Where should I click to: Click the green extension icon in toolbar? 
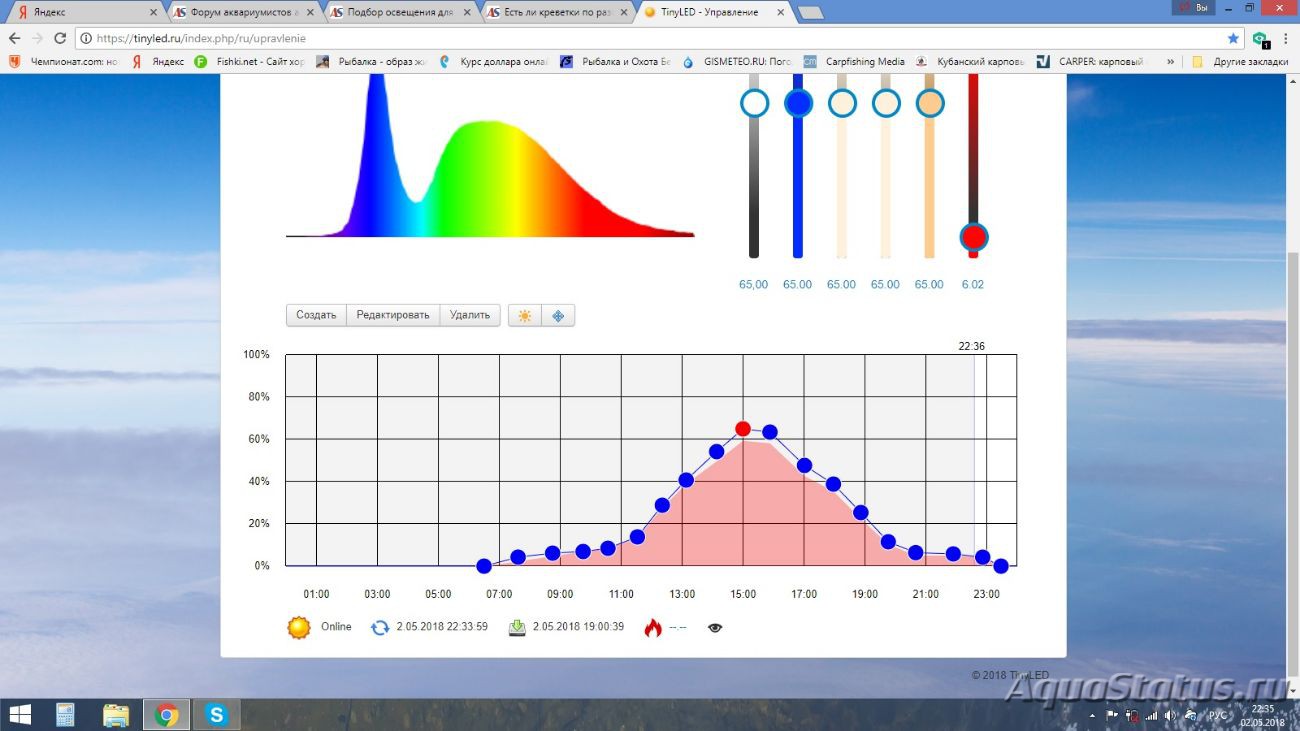click(1260, 38)
